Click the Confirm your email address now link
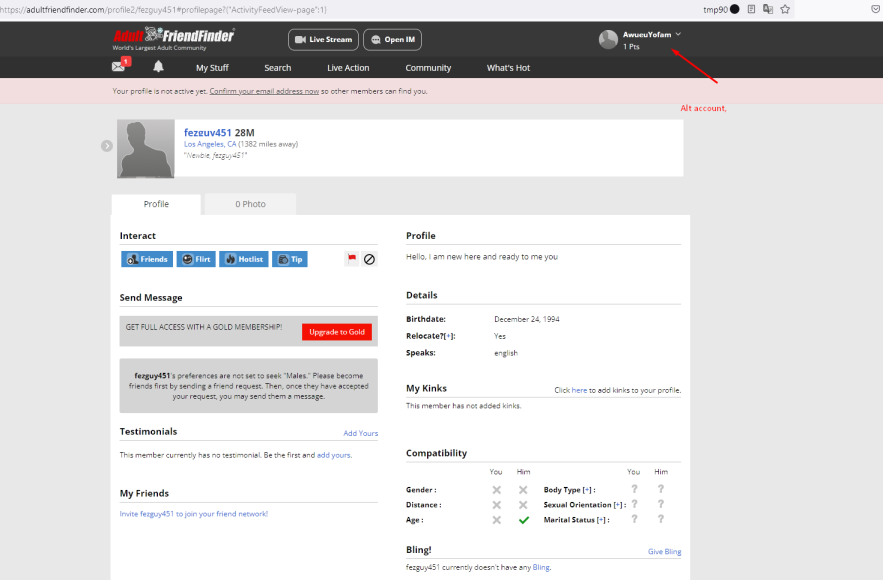The width and height of the screenshot is (883, 580). (x=264, y=91)
